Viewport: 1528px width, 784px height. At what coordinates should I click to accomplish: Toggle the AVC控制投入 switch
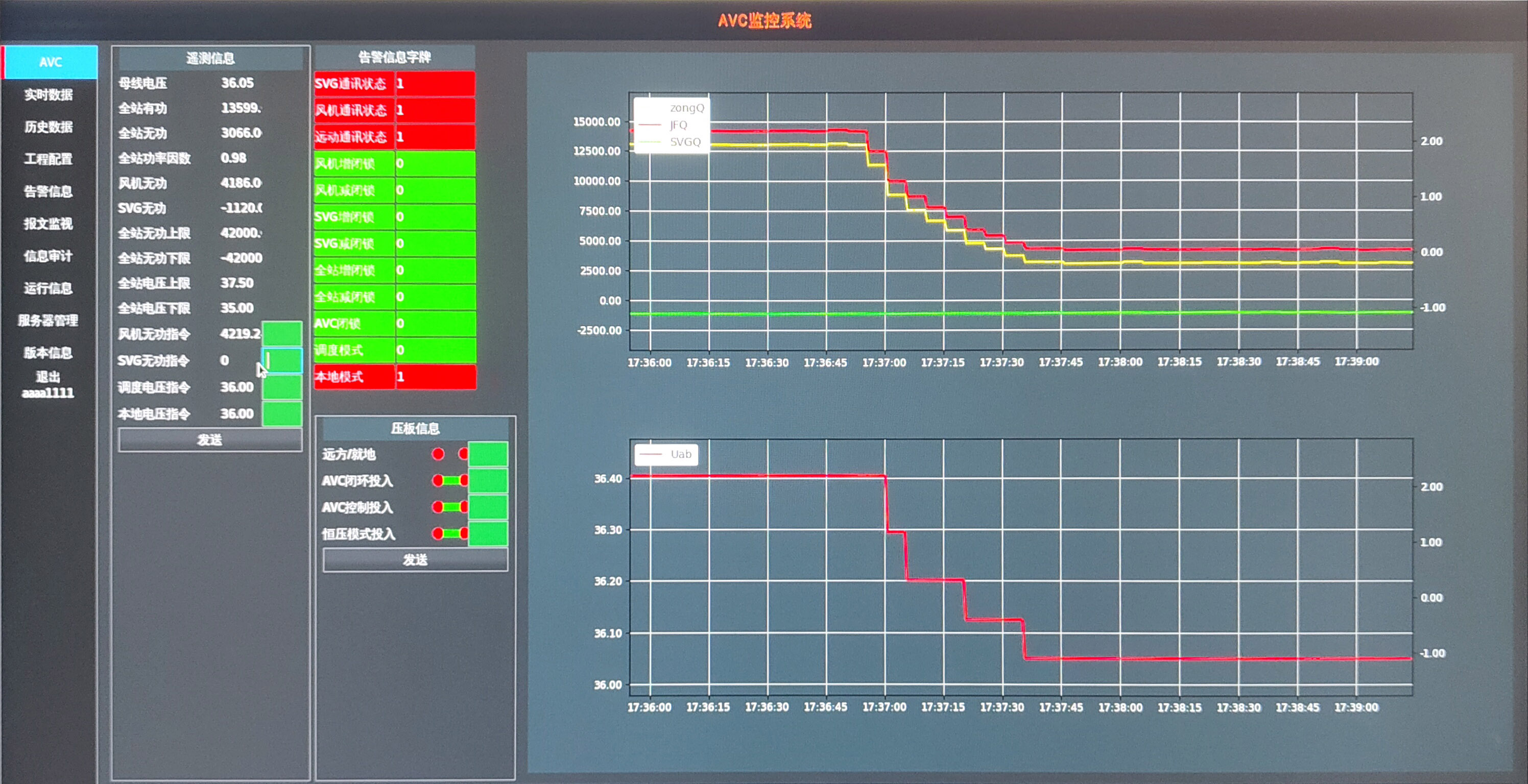click(x=450, y=507)
